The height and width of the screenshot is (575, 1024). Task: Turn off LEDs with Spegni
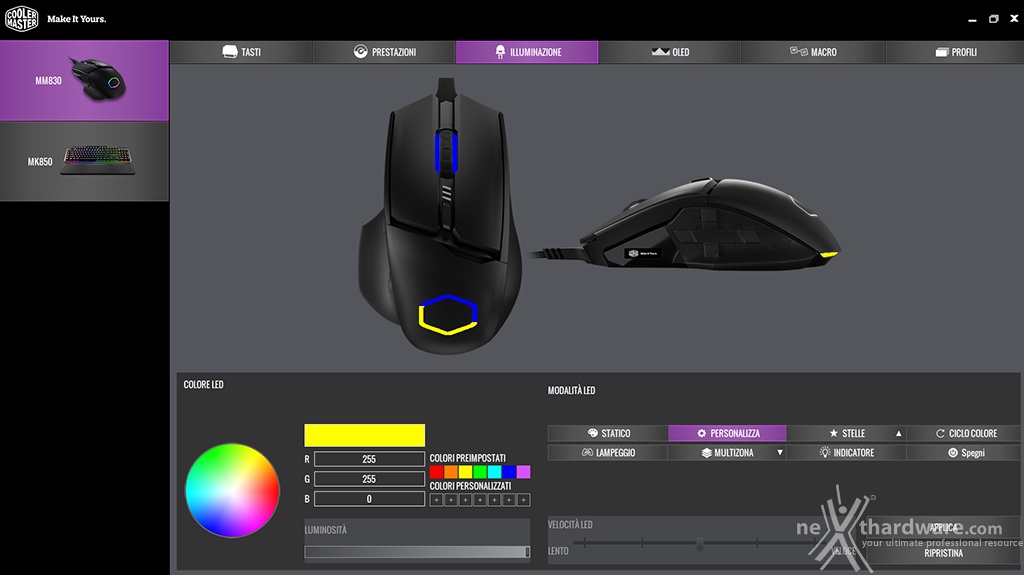(965, 453)
